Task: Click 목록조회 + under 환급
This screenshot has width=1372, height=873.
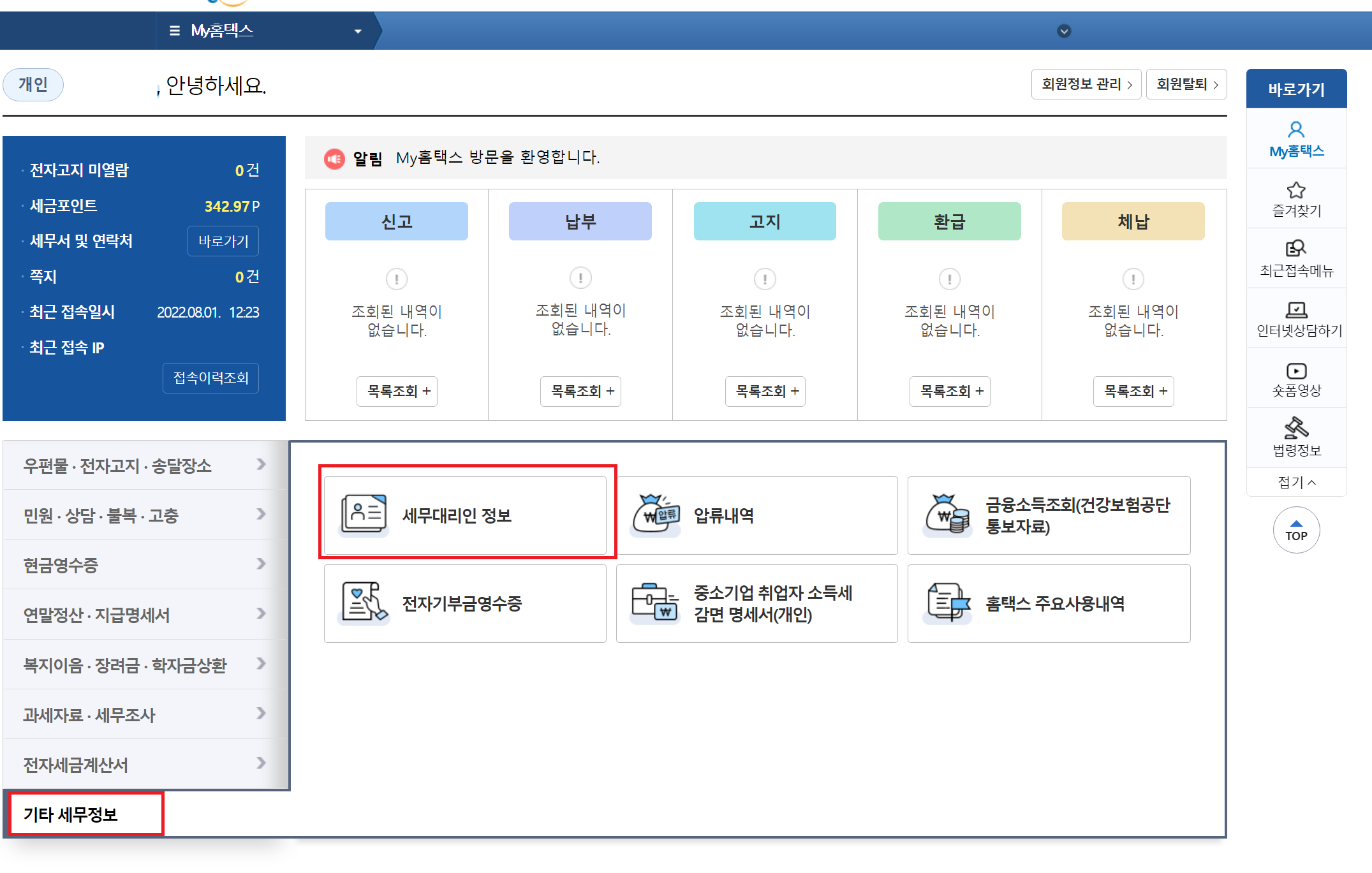Action: [x=950, y=391]
